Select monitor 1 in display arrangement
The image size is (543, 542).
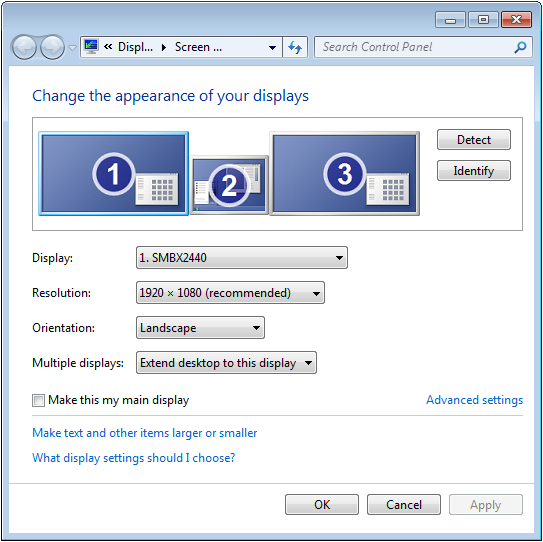click(x=114, y=174)
